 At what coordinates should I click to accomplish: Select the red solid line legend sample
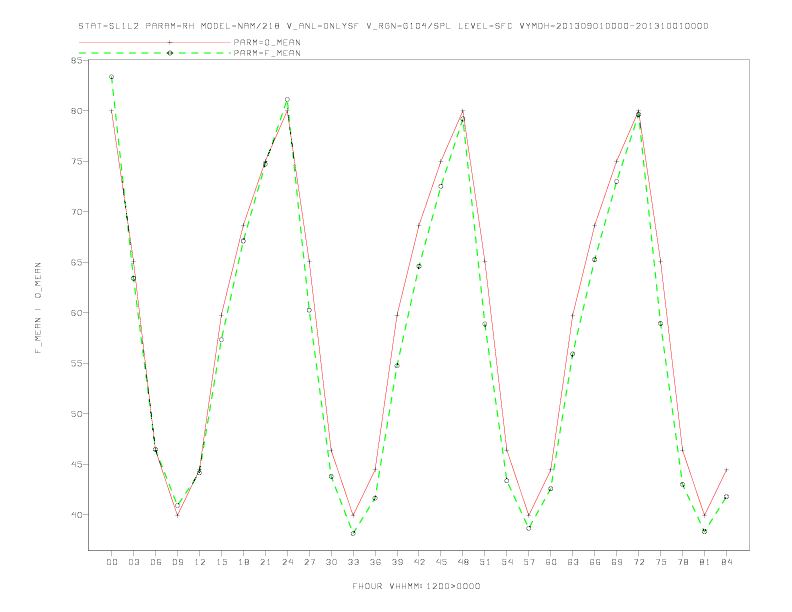(x=155, y=42)
